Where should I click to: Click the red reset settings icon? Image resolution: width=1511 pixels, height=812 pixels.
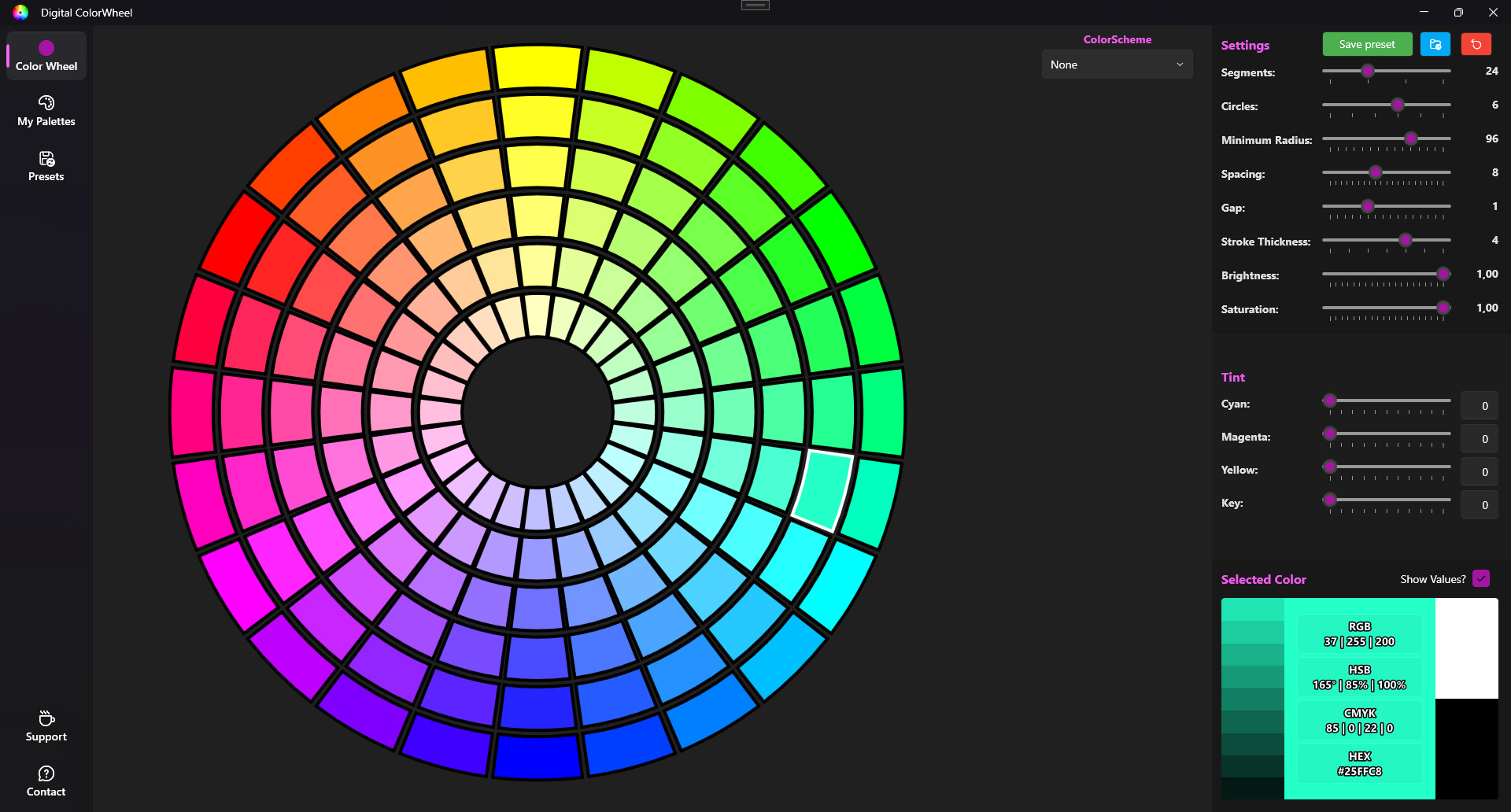click(1476, 44)
